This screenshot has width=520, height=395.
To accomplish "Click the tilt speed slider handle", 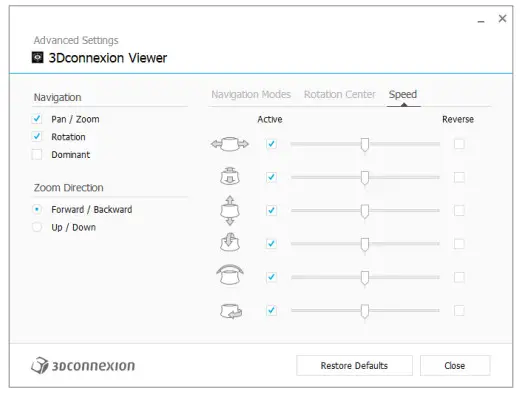I will click(365, 244).
